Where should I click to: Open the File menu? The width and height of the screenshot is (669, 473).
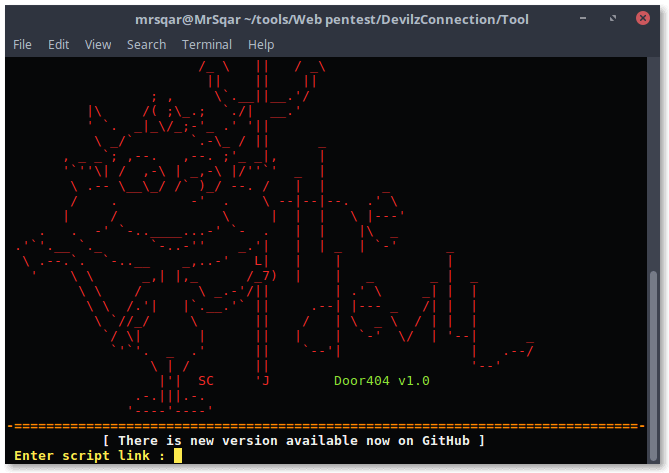(22, 44)
